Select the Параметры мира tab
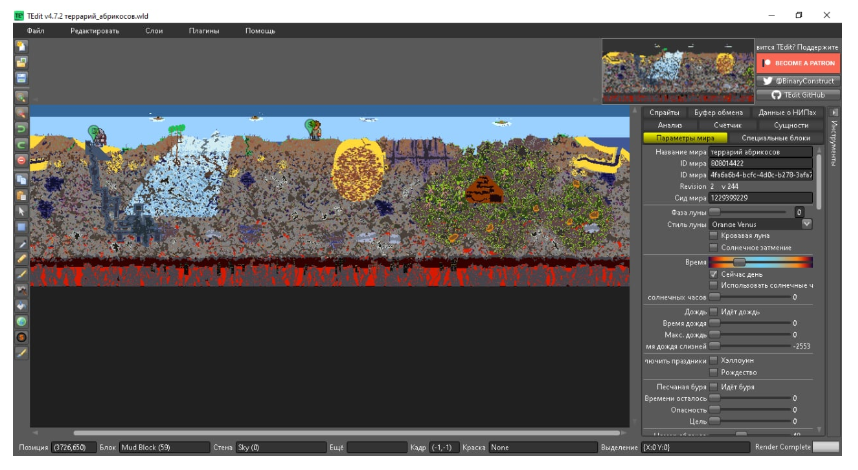The image size is (858, 470). tap(686, 138)
